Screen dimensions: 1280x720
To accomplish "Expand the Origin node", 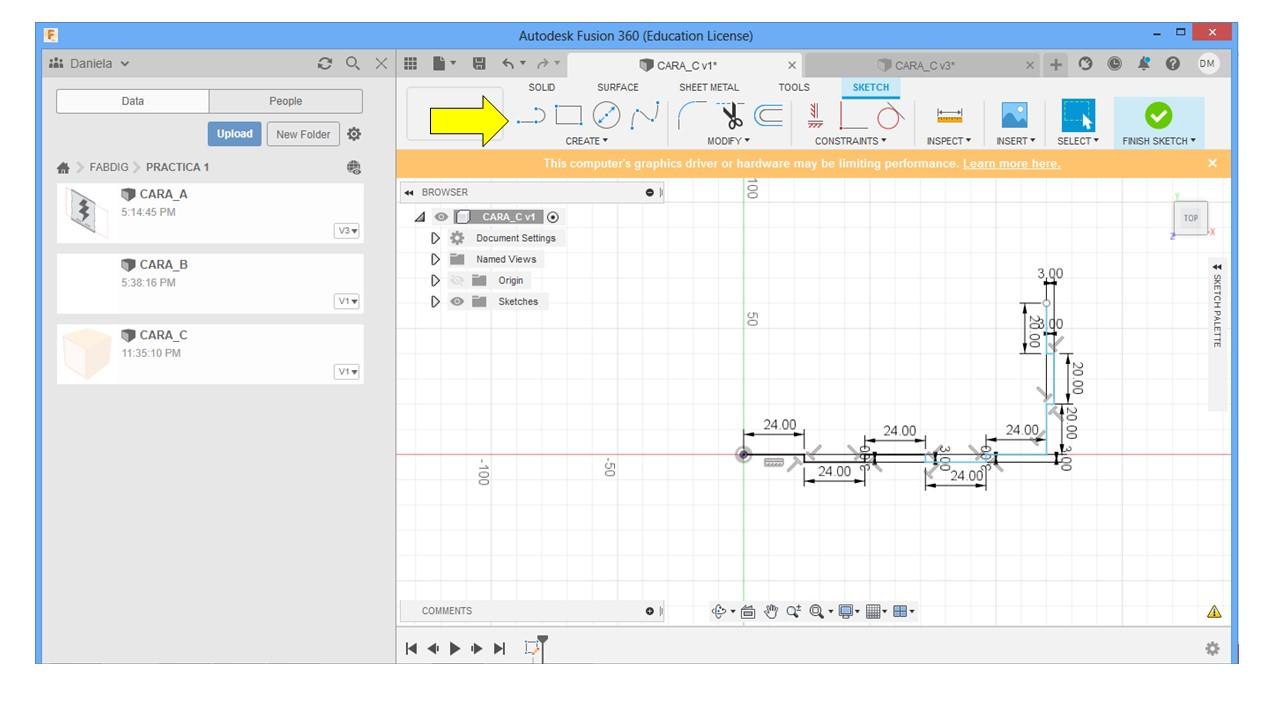I will 435,280.
